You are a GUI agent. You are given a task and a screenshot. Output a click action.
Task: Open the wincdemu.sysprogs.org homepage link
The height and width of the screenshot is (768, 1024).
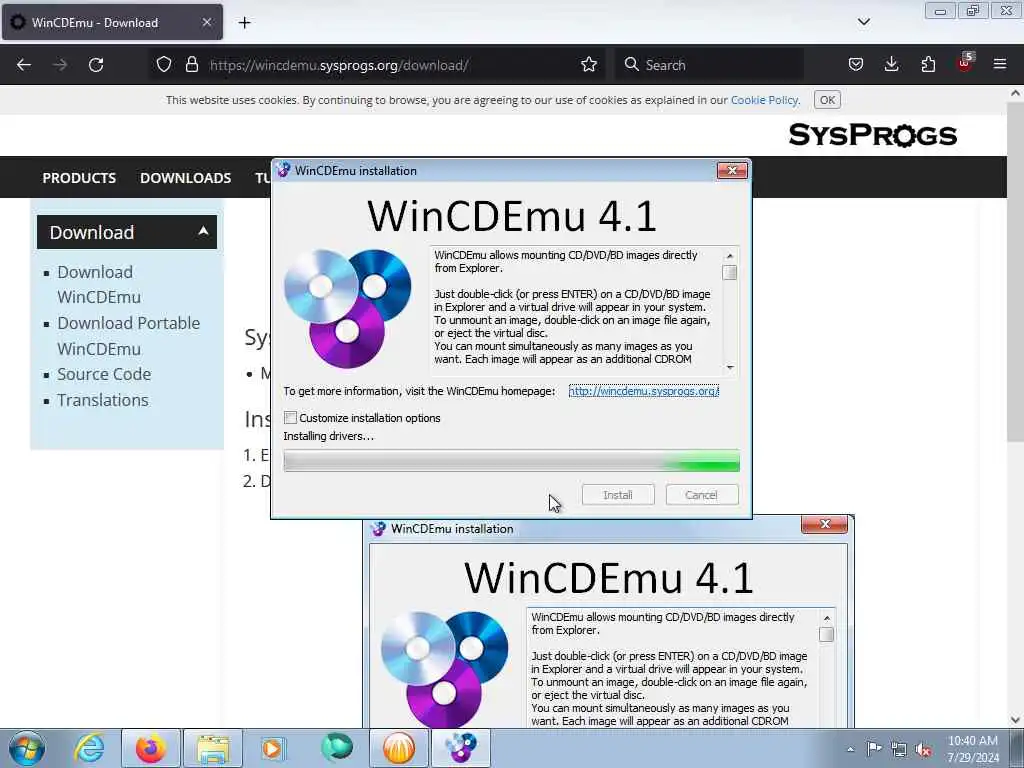[x=644, y=391]
